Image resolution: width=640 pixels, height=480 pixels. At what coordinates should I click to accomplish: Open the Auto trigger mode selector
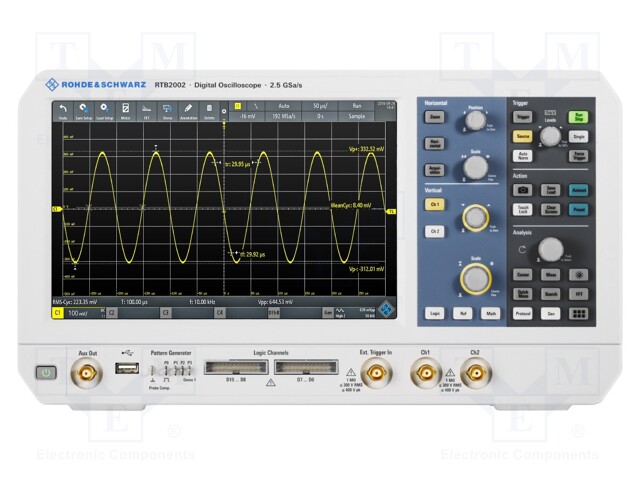pos(284,105)
